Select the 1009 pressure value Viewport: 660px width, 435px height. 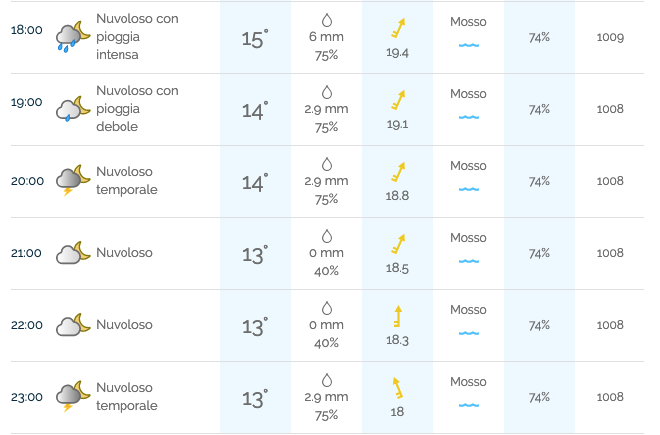click(610, 37)
